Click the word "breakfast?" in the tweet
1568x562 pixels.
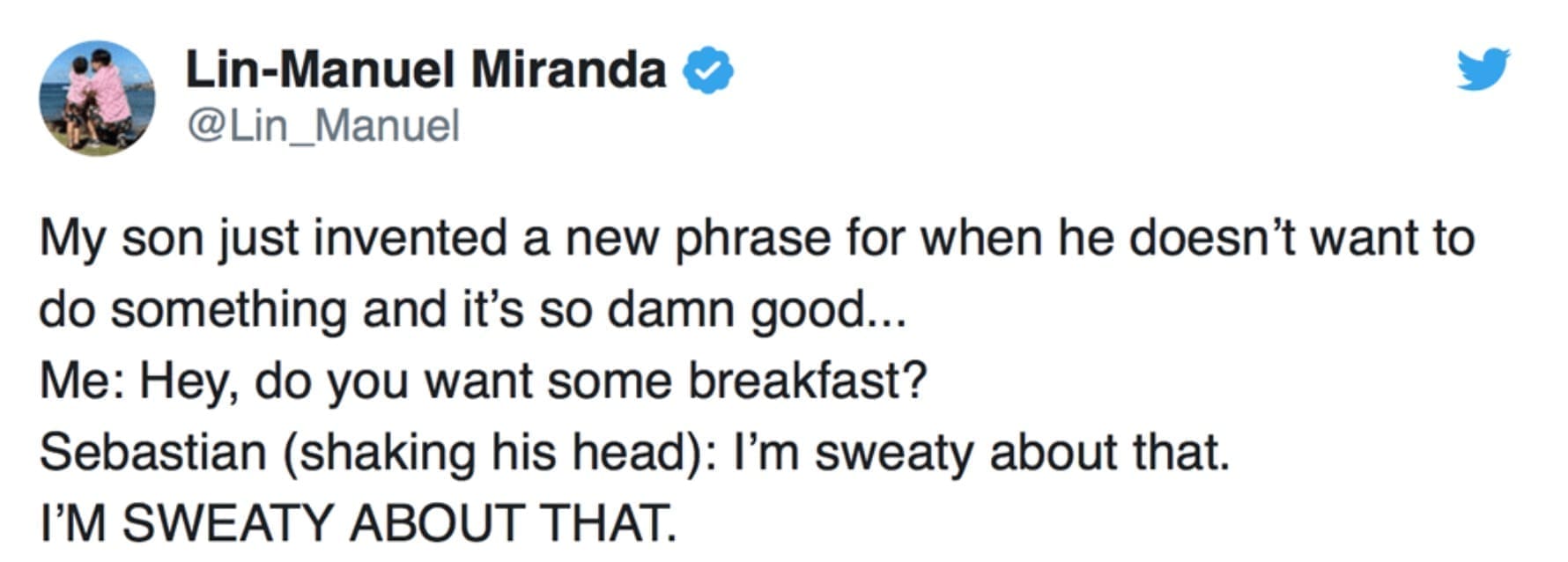pyautogui.click(x=807, y=381)
